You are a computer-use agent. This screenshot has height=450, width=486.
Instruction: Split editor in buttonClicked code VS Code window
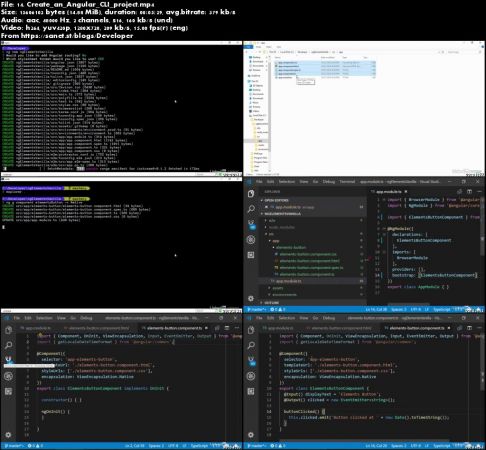click(x=469, y=328)
